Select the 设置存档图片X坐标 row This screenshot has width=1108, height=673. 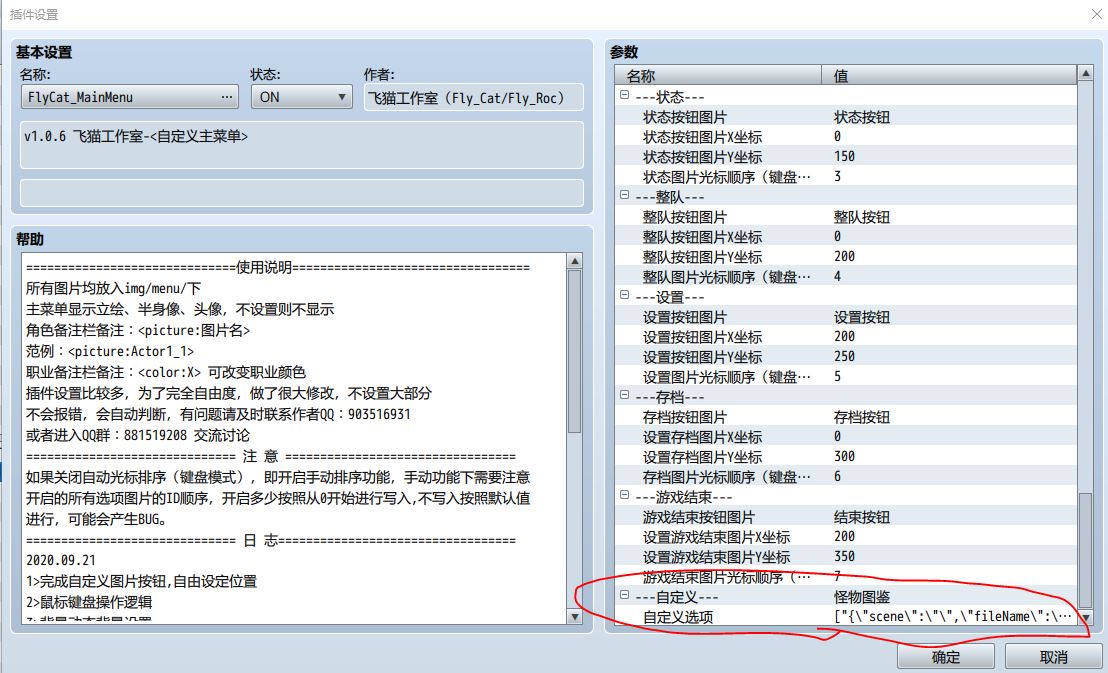coord(846,437)
